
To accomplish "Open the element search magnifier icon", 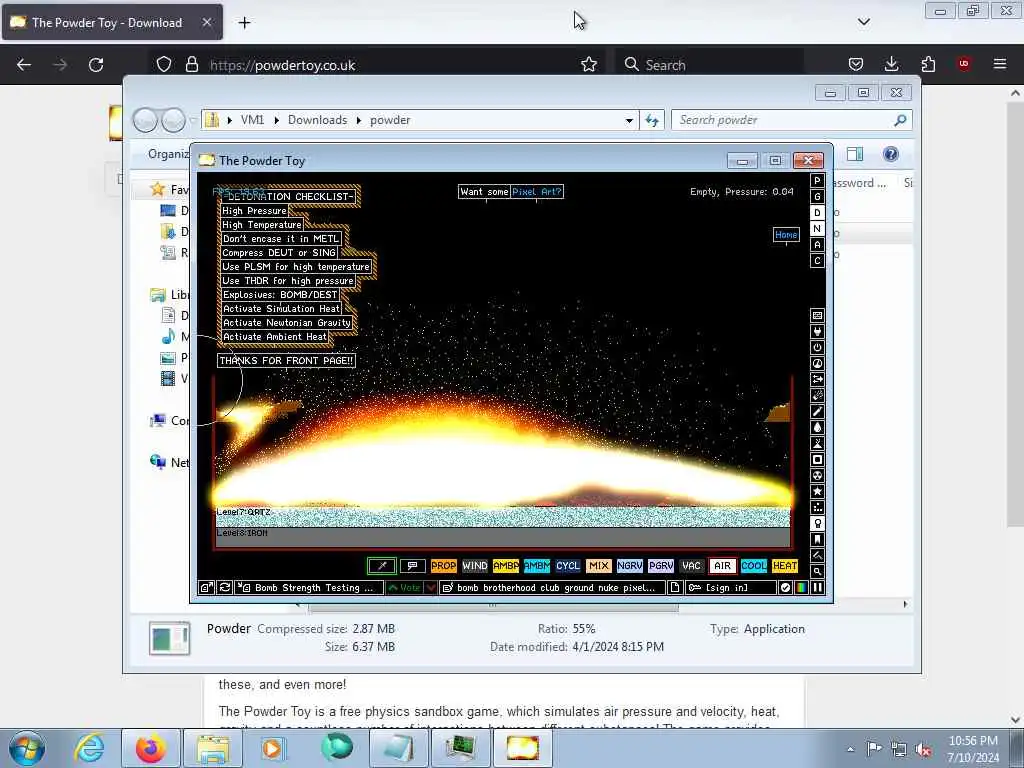I will (817, 571).
